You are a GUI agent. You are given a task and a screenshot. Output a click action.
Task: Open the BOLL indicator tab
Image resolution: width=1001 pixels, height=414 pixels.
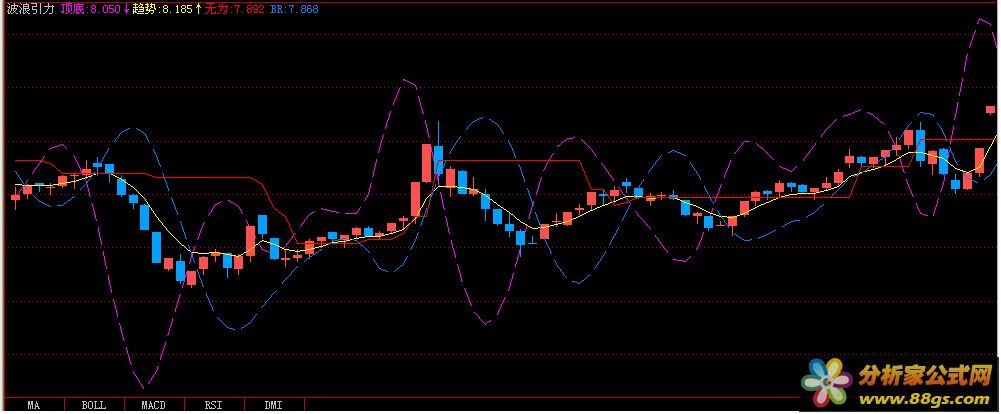[x=94, y=406]
